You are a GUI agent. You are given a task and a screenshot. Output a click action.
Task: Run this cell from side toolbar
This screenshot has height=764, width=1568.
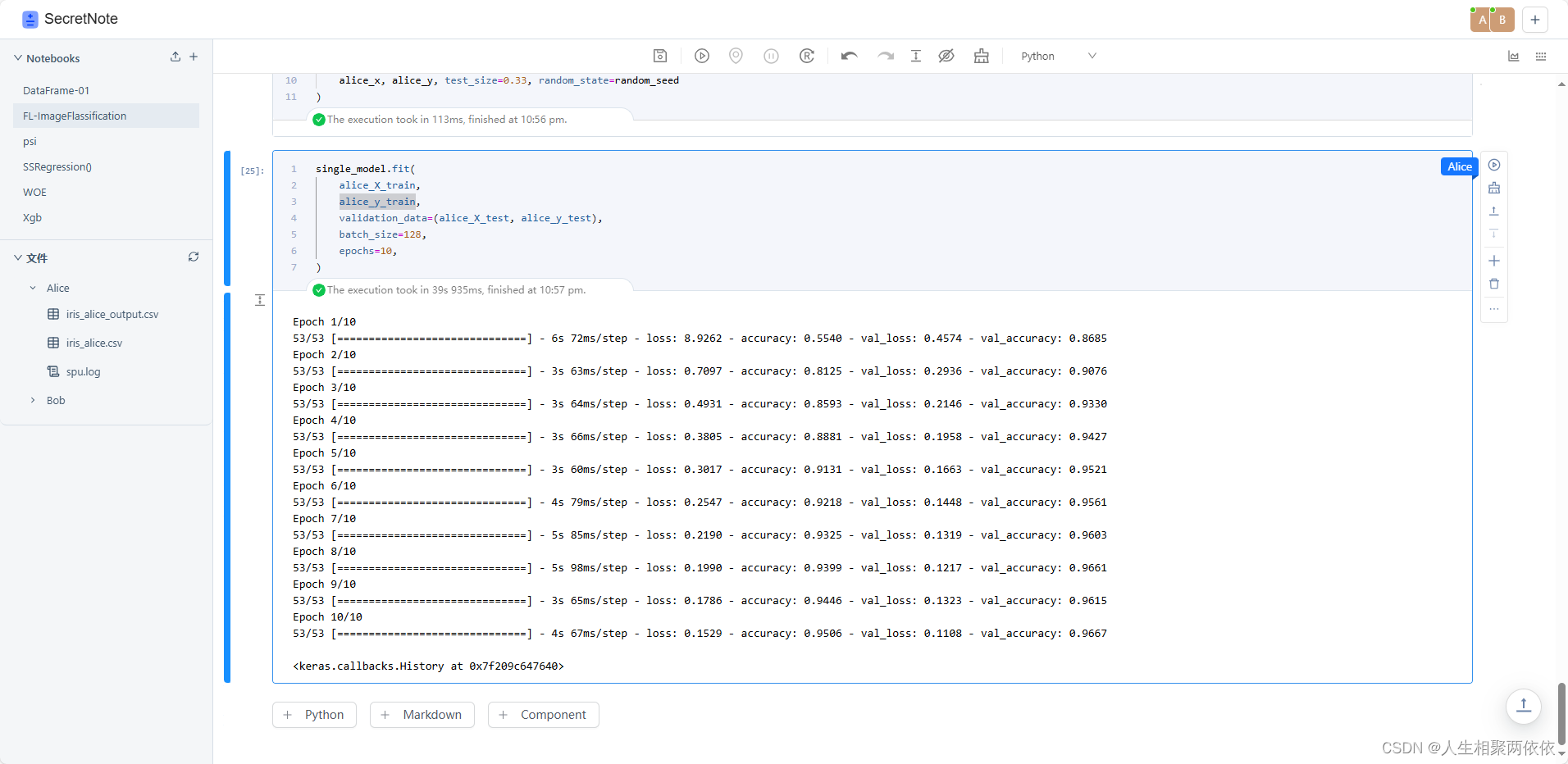(1494, 165)
